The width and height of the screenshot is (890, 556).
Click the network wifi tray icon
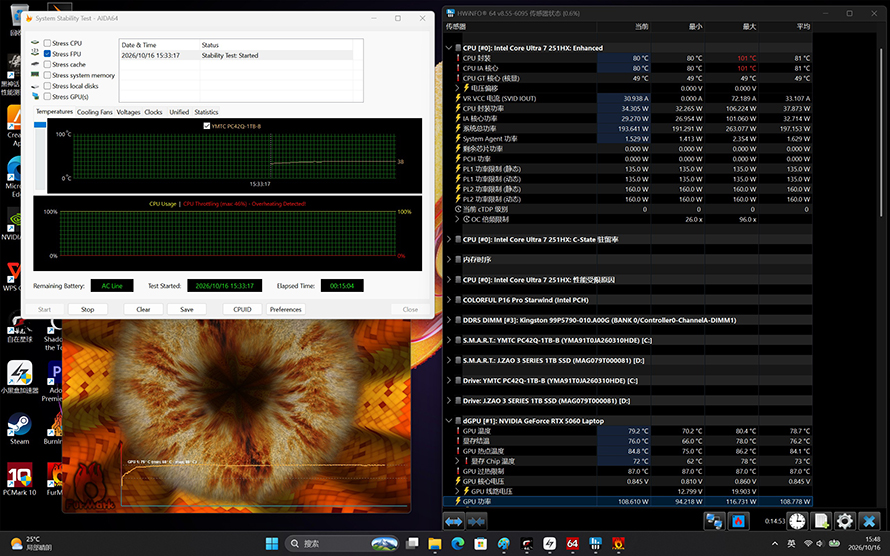[808, 544]
